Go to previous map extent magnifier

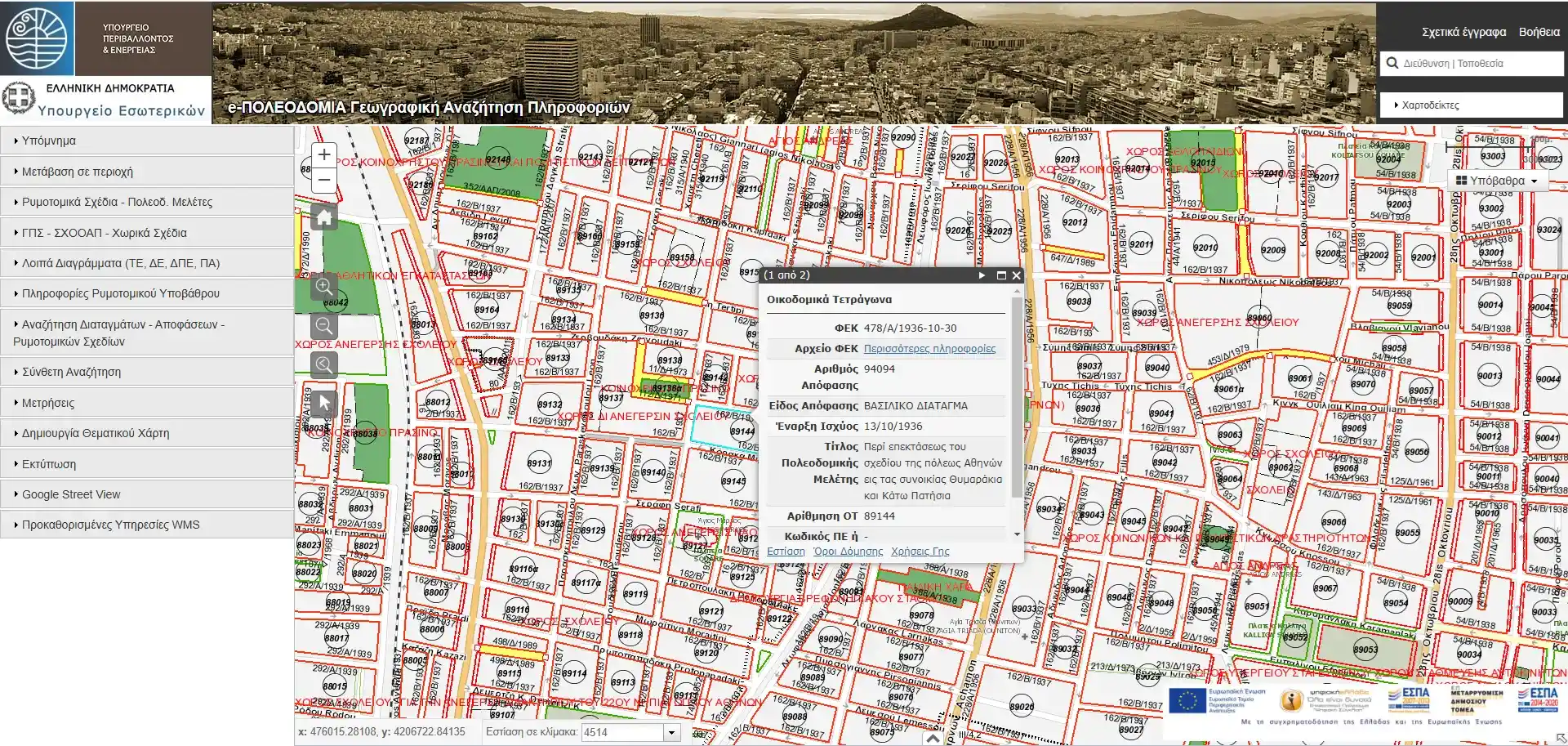pyautogui.click(x=324, y=364)
